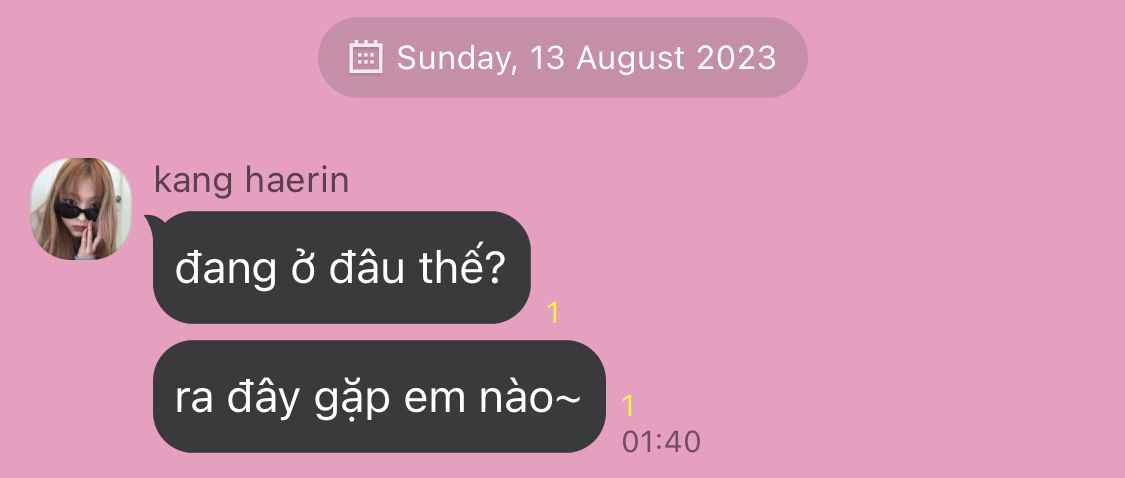Open kang haerin's profile picture
This screenshot has width=1125, height=478.
coord(80,209)
